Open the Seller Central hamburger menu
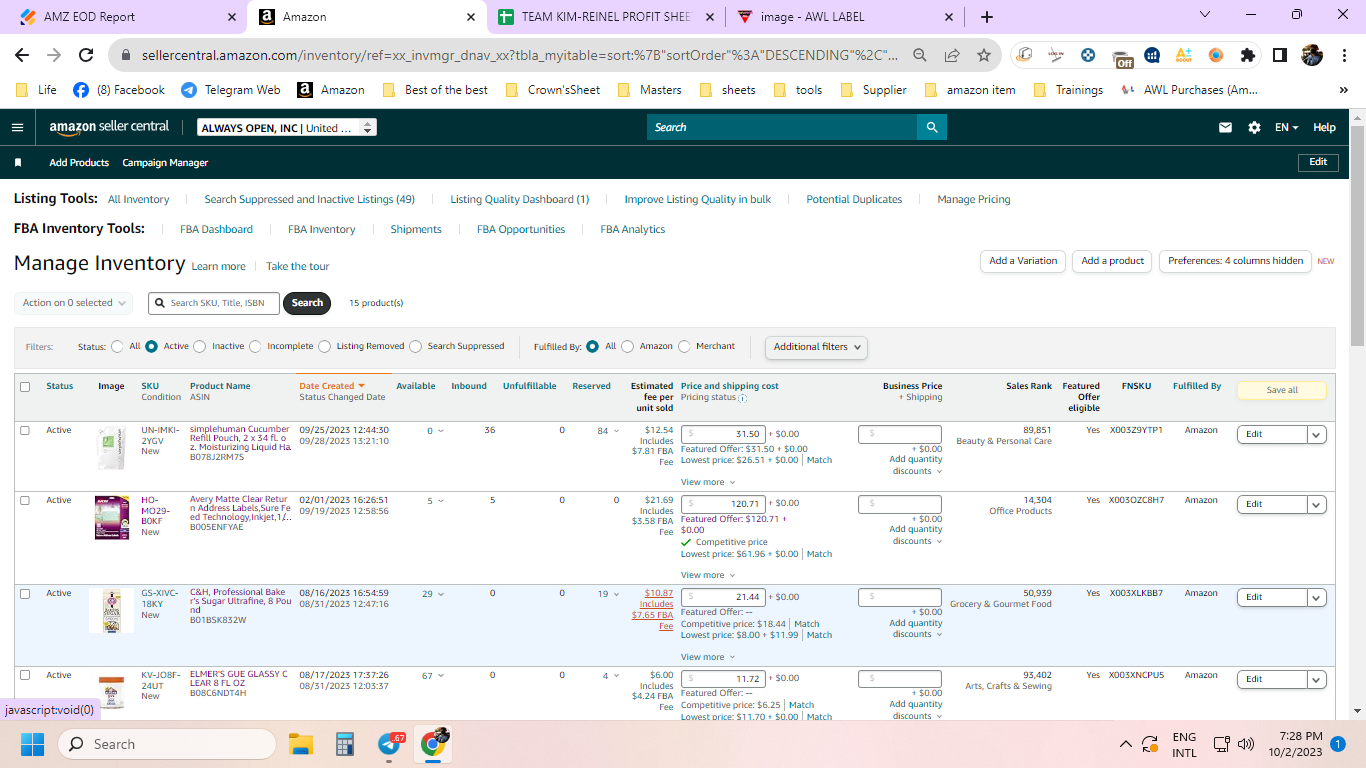This screenshot has height=768, width=1366. pos(17,128)
